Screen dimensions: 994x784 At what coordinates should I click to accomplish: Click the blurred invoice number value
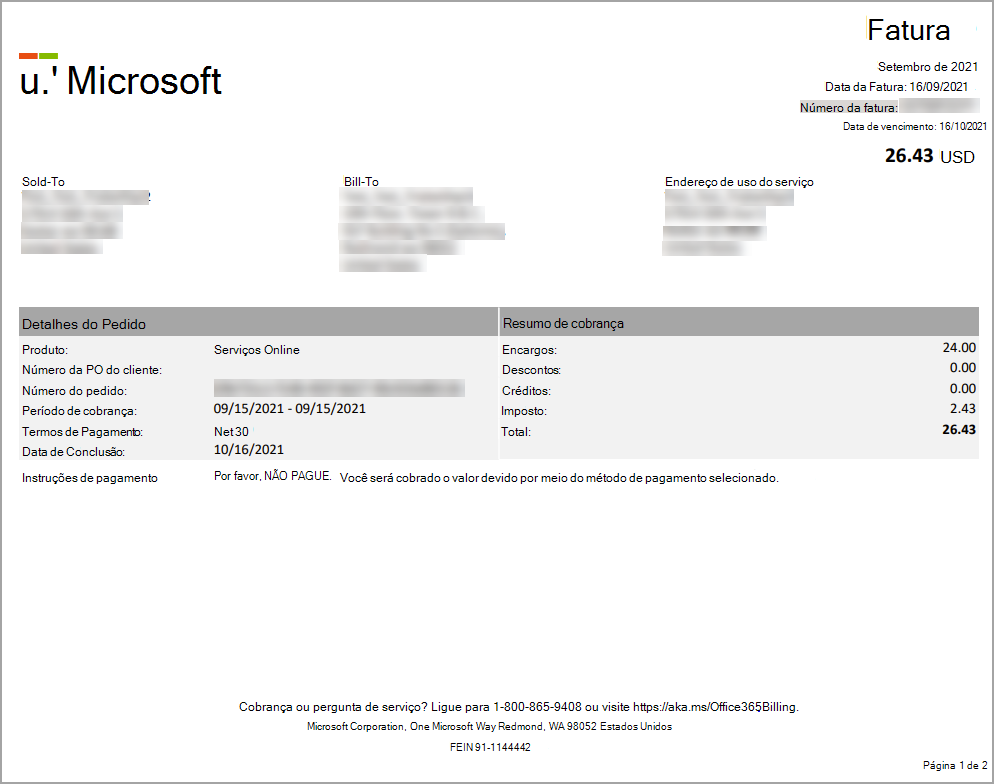(x=939, y=106)
